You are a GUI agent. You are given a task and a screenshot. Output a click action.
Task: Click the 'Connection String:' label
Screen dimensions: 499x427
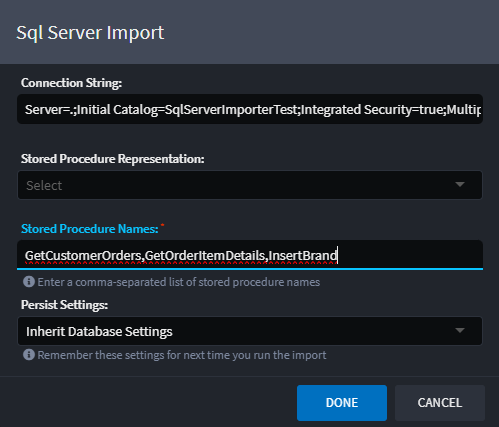[71, 83]
